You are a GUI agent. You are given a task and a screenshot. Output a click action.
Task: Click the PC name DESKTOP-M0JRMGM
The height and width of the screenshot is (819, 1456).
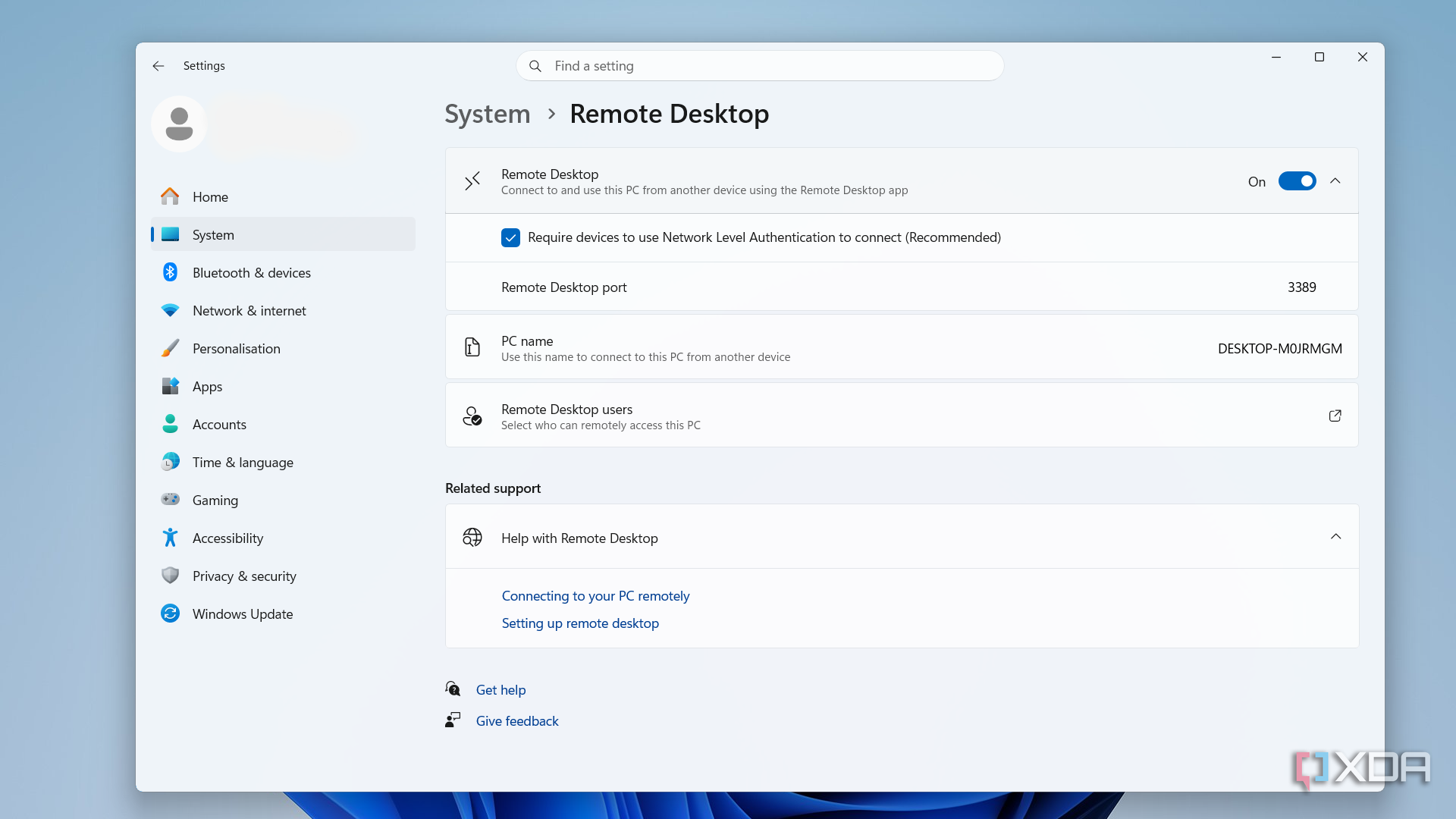[1279, 349]
